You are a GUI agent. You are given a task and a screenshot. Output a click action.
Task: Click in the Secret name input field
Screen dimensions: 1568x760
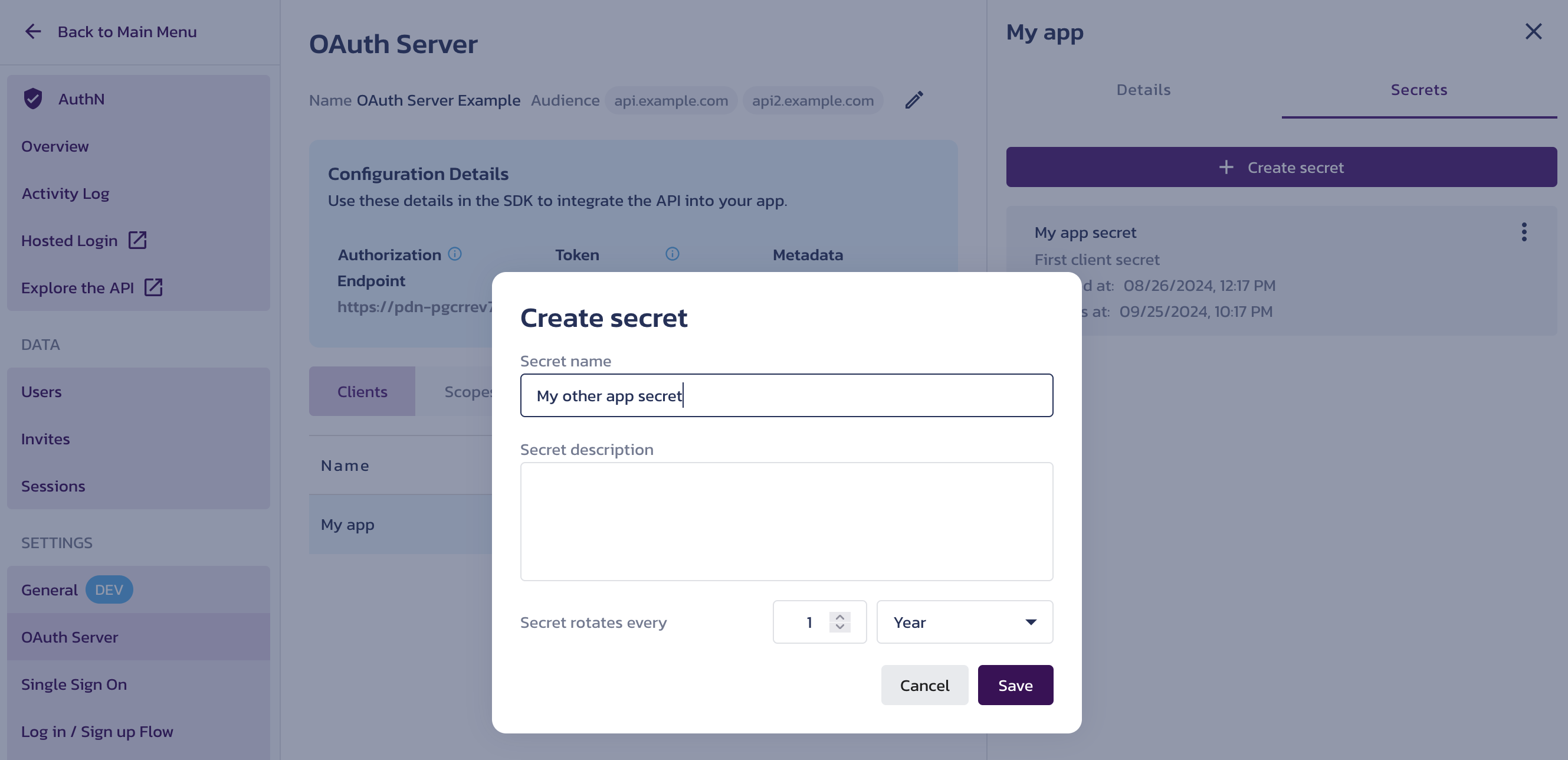[786, 394]
